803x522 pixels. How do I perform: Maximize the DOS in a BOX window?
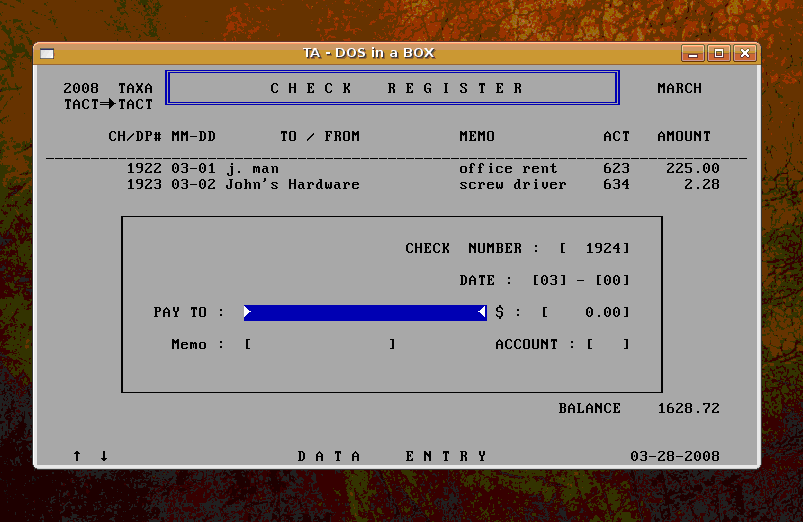pos(718,54)
